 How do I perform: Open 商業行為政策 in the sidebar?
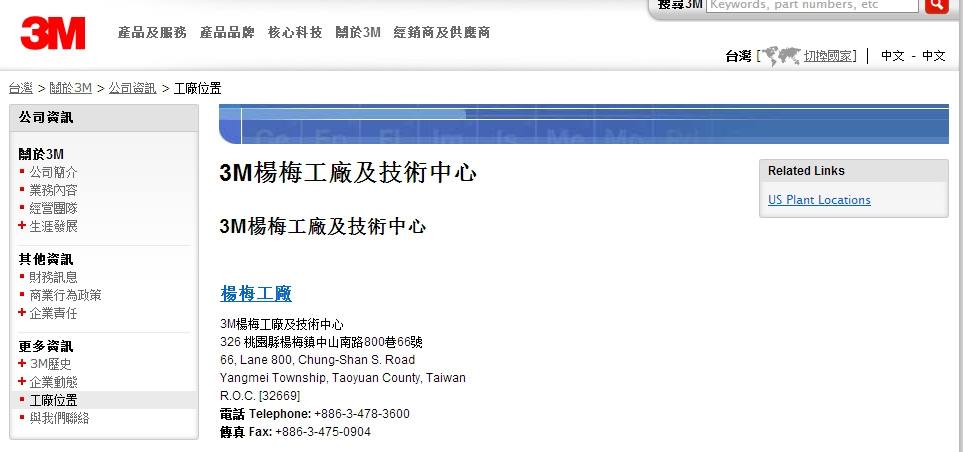coord(66,295)
